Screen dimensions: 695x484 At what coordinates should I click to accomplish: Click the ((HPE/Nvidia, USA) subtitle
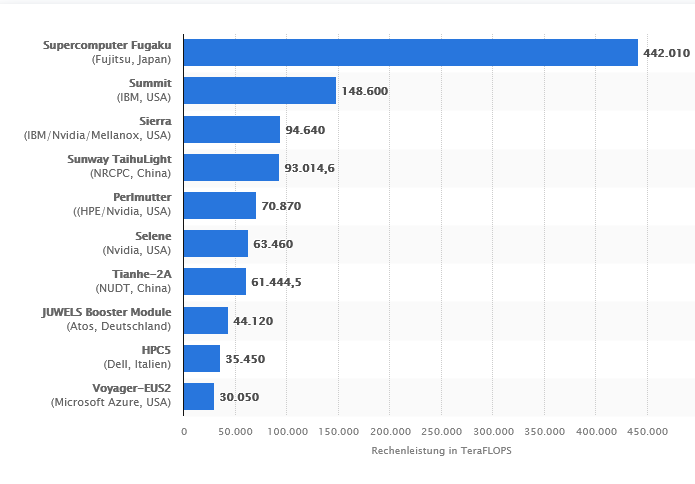[122, 211]
